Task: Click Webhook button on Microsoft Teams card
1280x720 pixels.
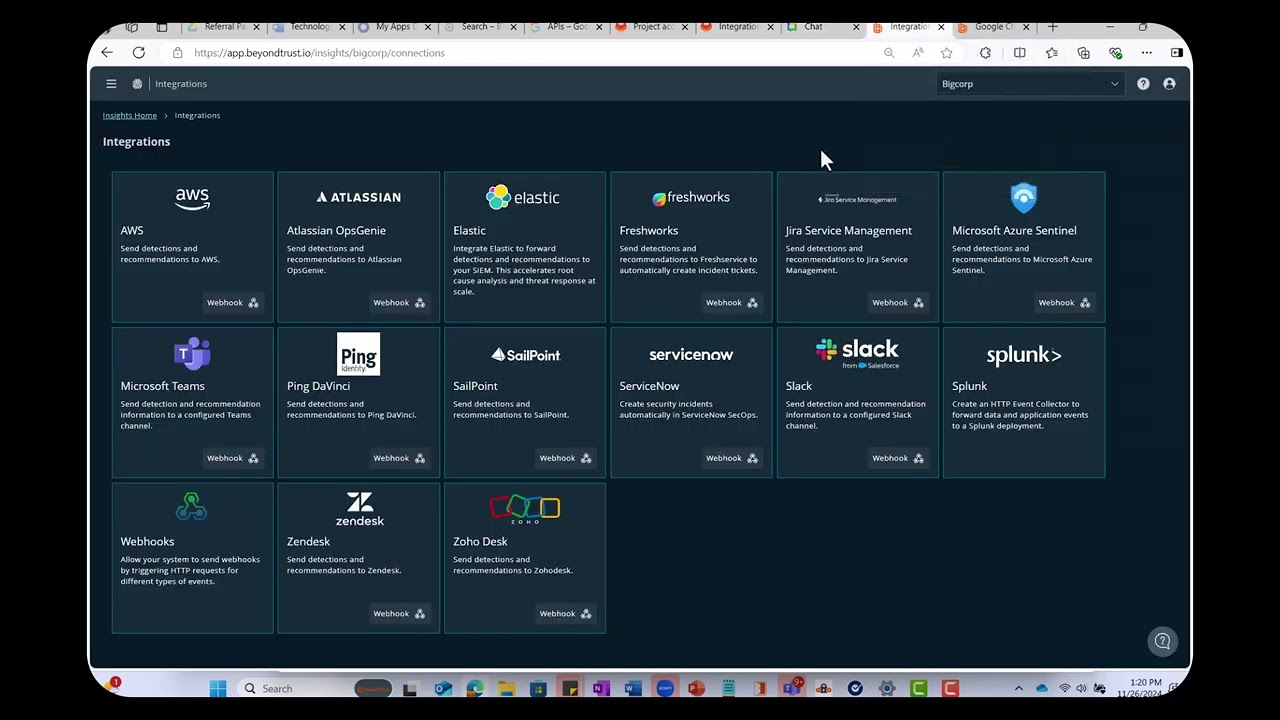Action: (x=232, y=458)
